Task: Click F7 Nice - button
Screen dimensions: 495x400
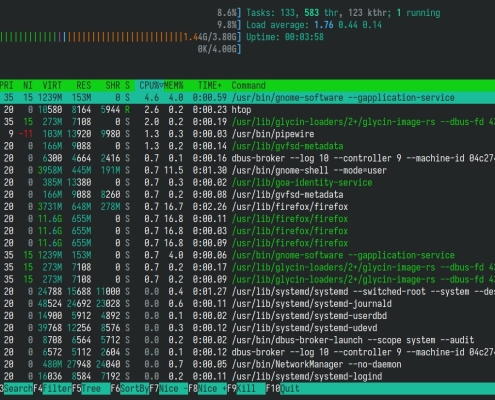Action: [x=168, y=389]
